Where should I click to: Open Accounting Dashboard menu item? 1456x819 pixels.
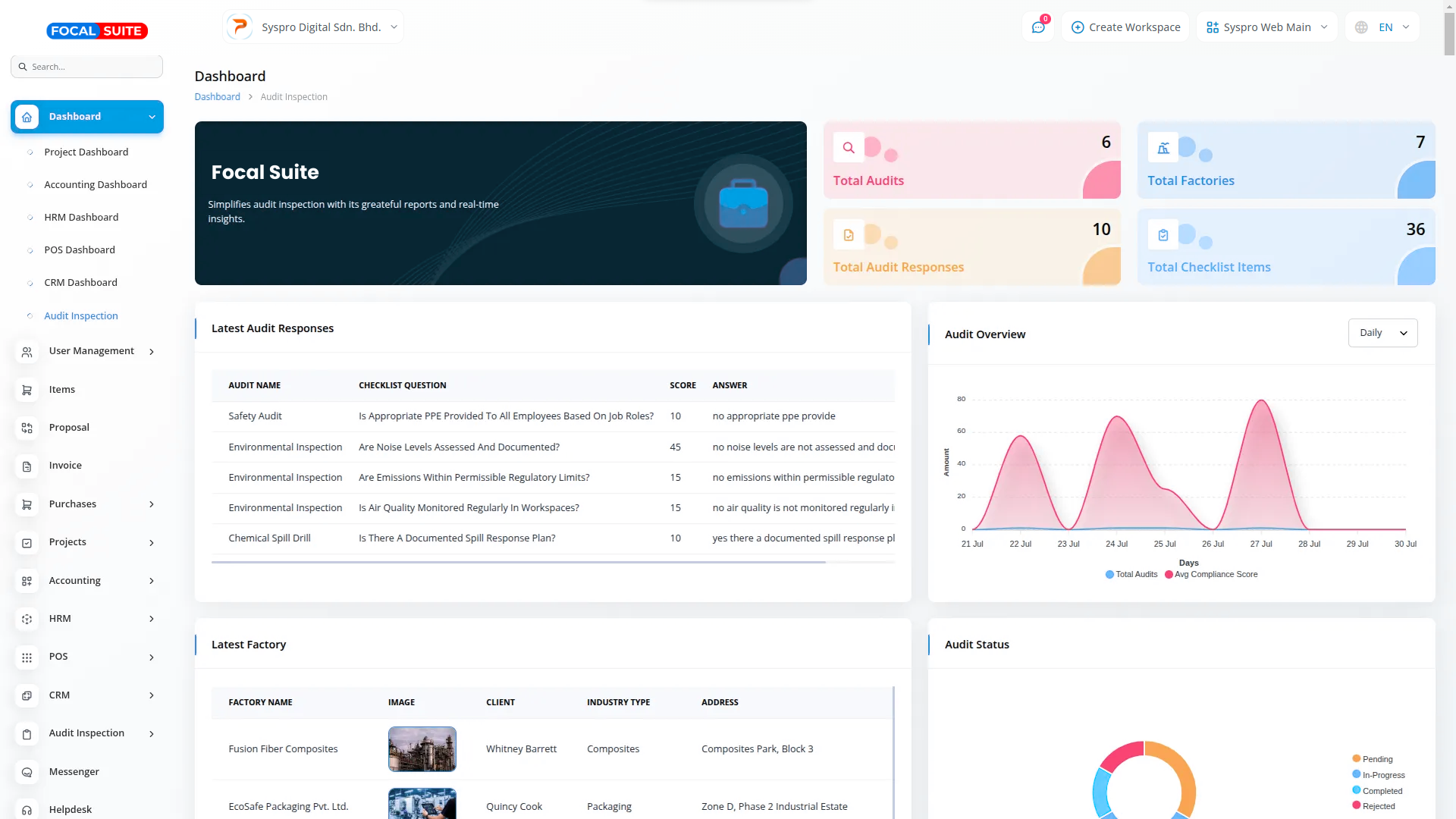click(96, 185)
